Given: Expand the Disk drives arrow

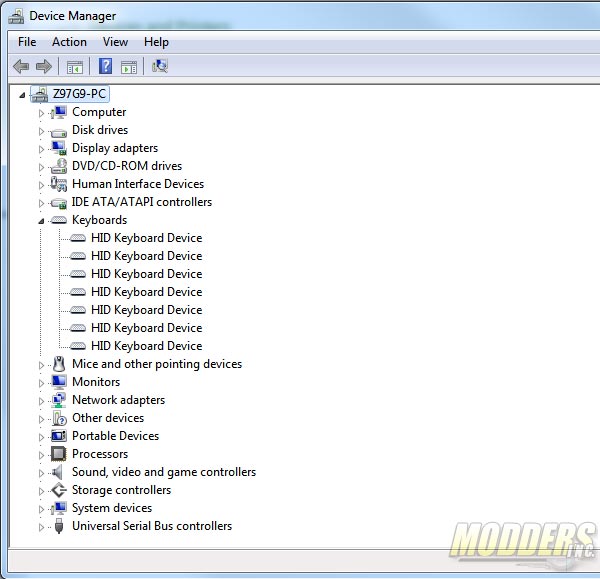Looking at the screenshot, I should pyautogui.click(x=41, y=131).
